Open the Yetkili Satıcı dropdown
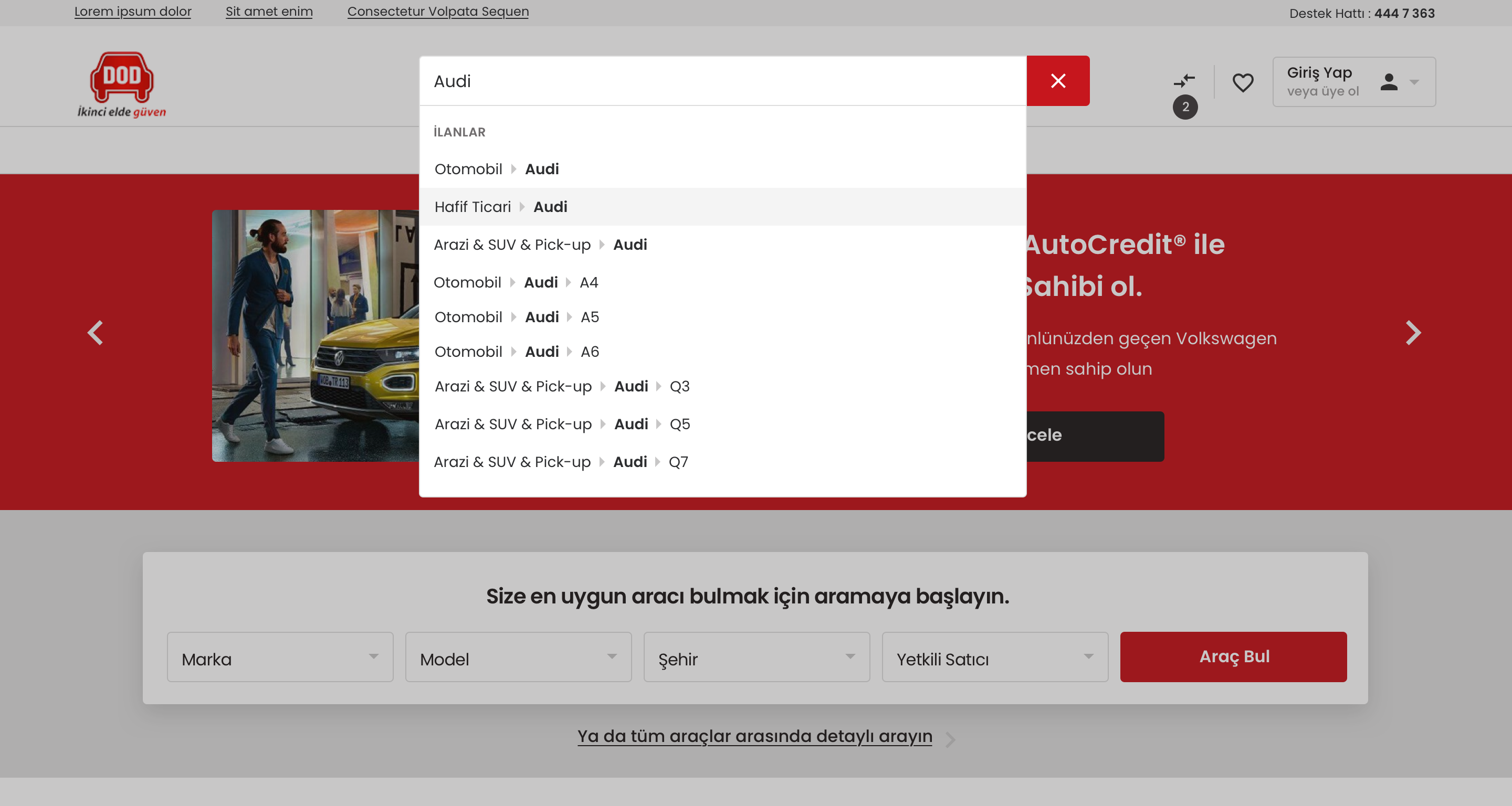 995,657
